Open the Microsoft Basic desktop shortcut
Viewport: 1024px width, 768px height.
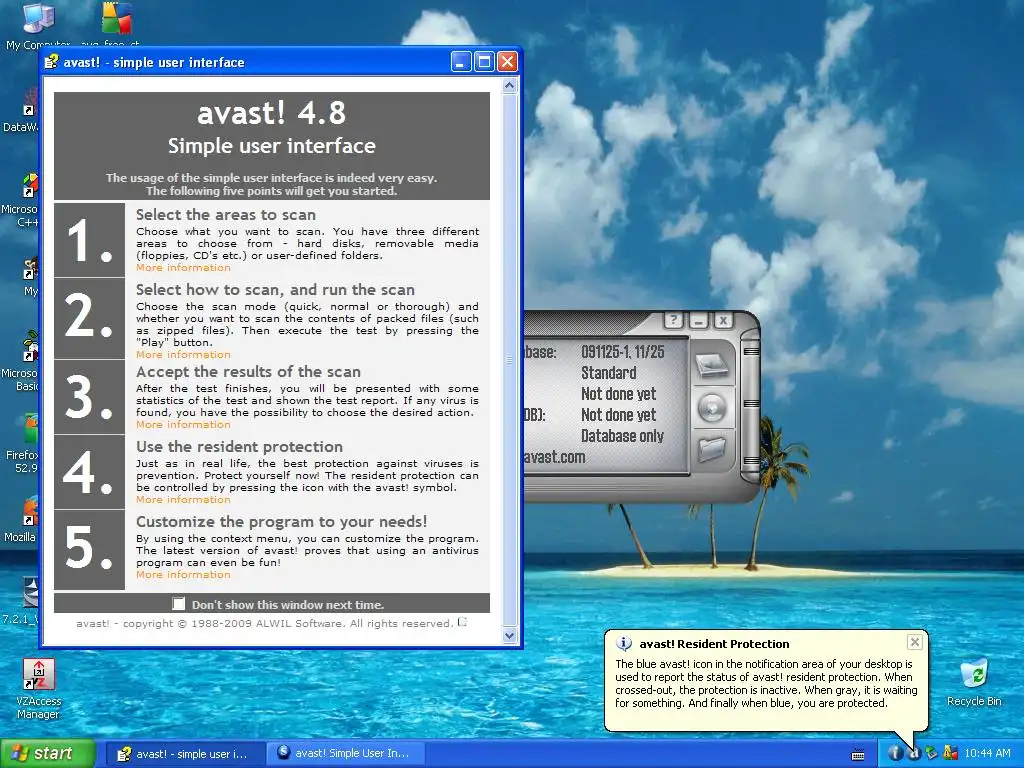coord(21,361)
